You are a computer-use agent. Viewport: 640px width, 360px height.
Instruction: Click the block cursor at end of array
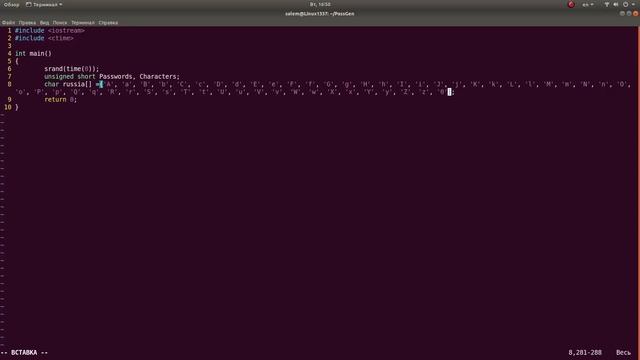pos(449,92)
